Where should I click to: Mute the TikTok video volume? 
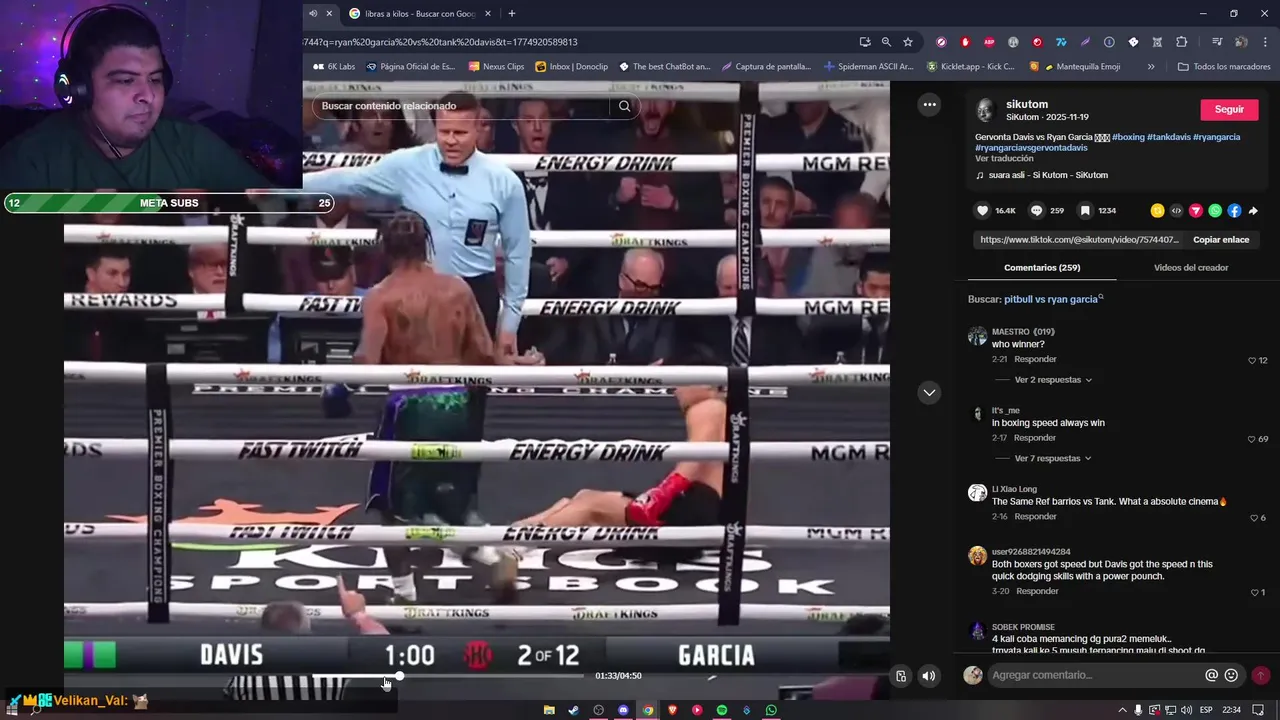(x=928, y=676)
